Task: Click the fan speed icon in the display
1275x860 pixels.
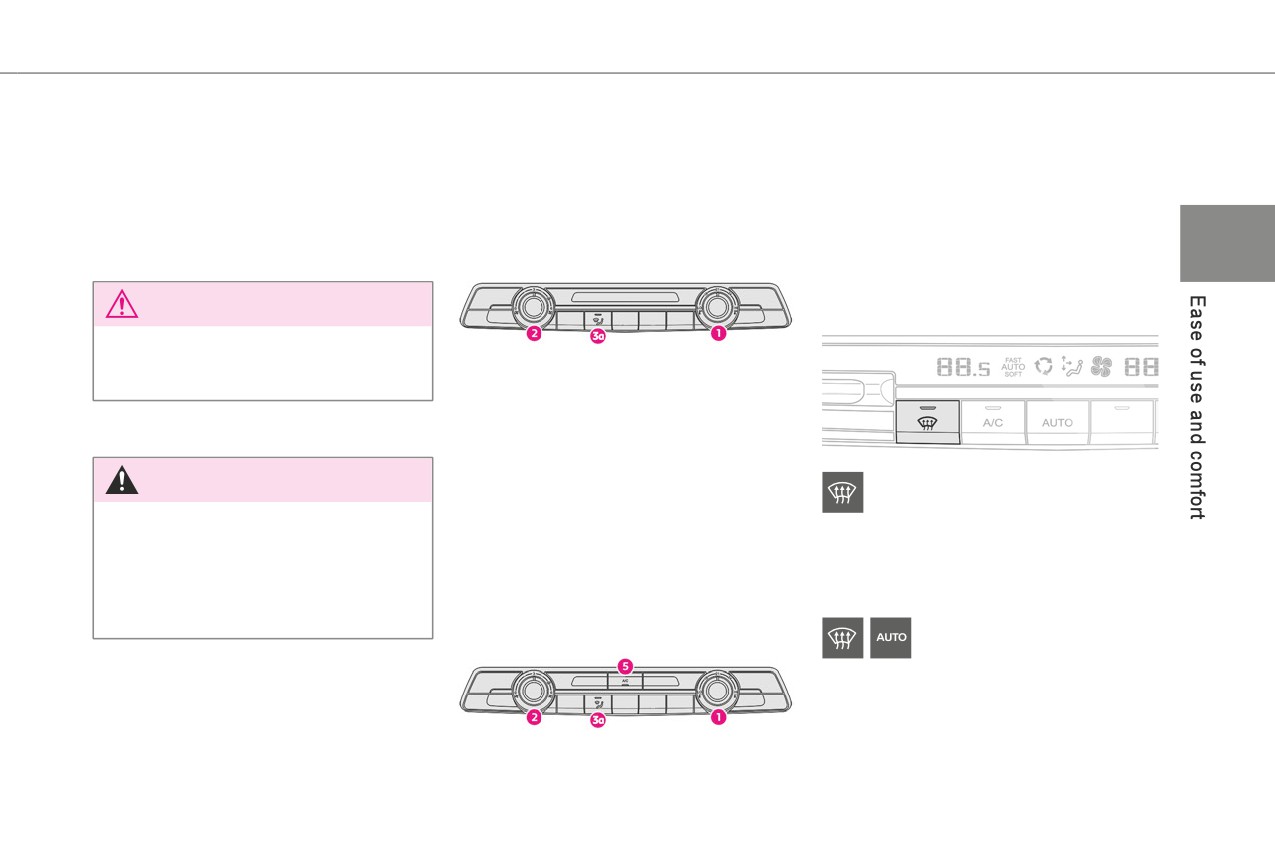Action: (1101, 367)
